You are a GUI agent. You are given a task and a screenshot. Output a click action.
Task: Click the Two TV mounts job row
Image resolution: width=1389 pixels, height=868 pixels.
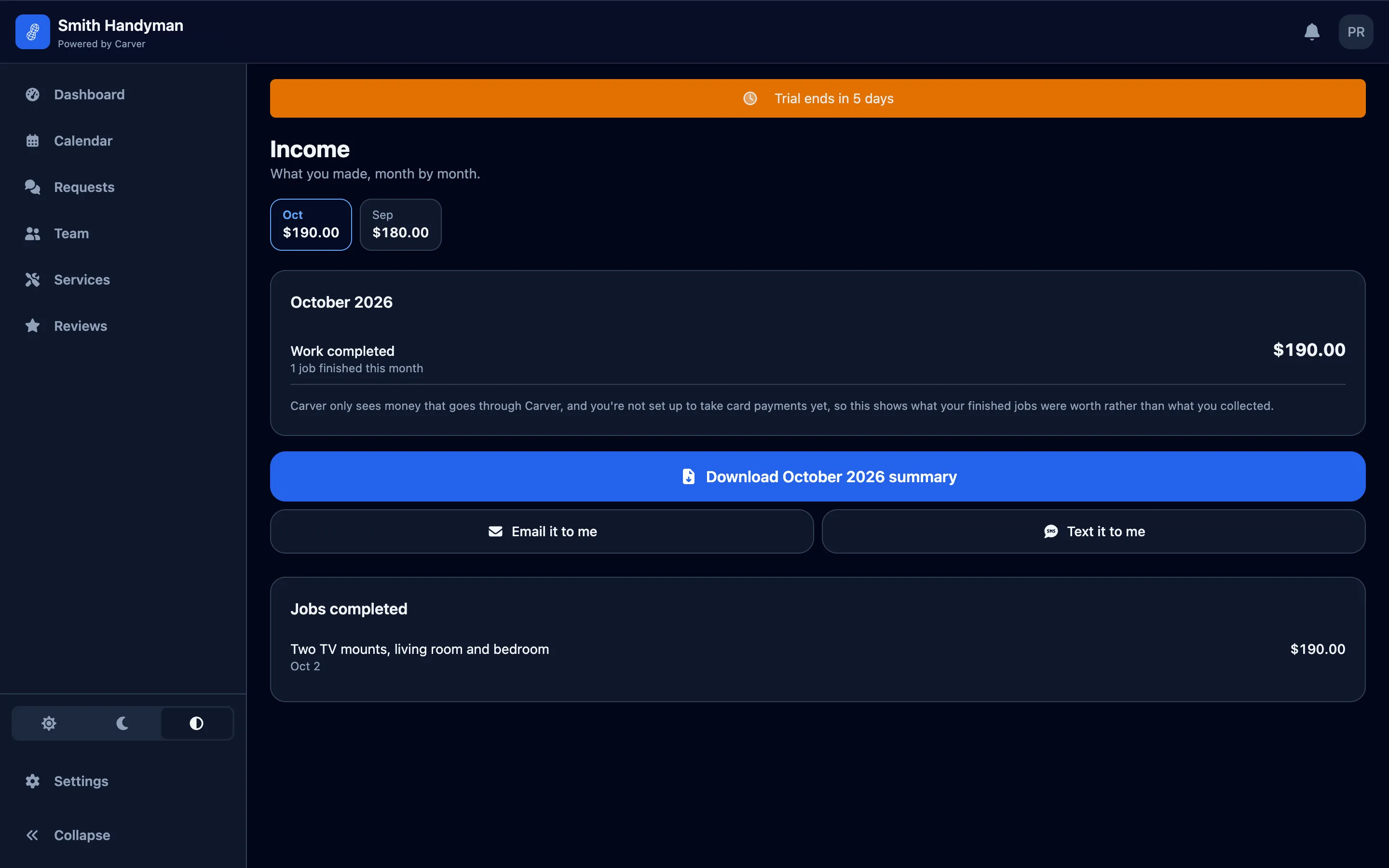click(817, 657)
